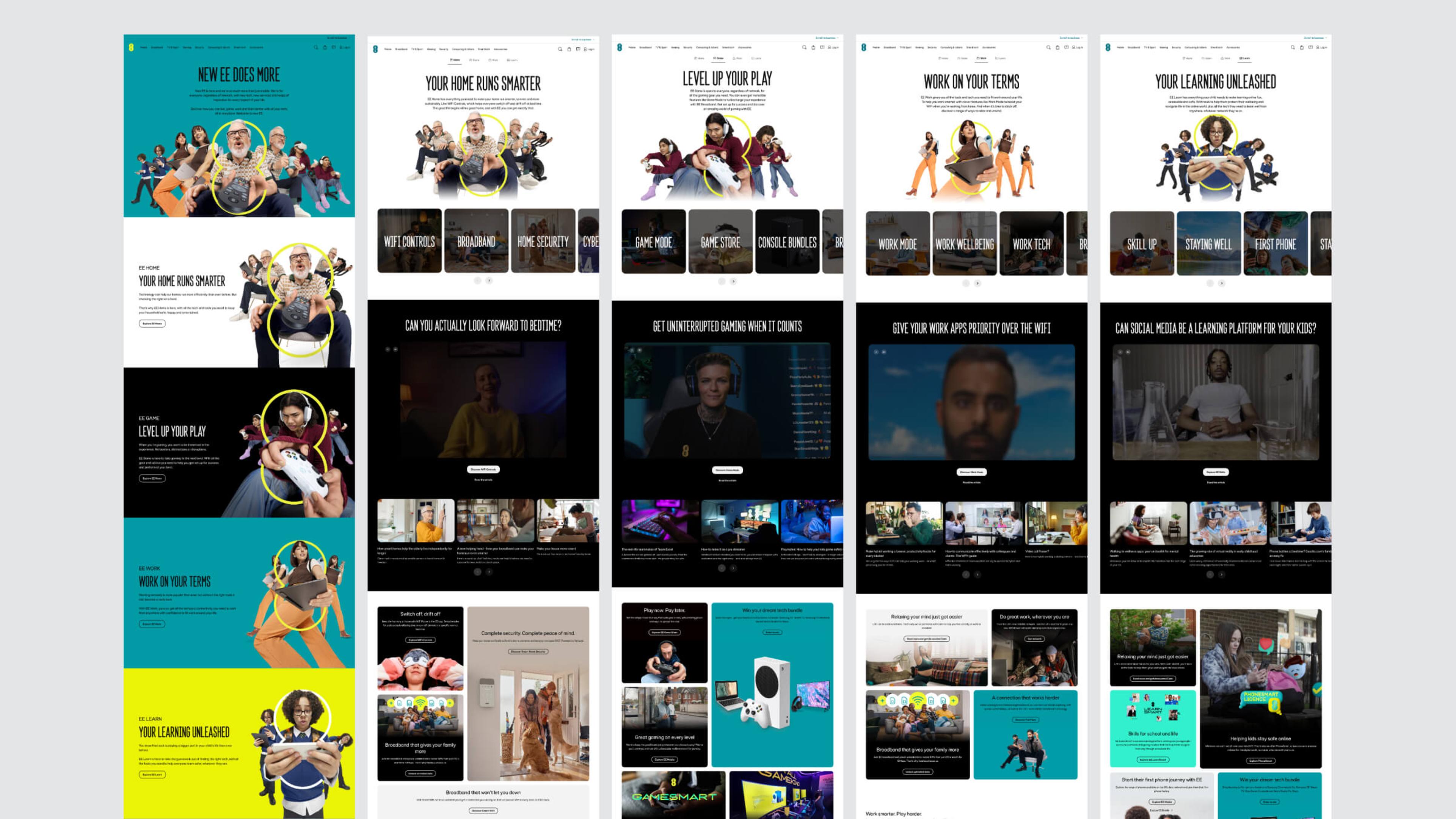Click the EE logo on the Level Up Your Play page
The image size is (1456, 819).
(x=620, y=47)
